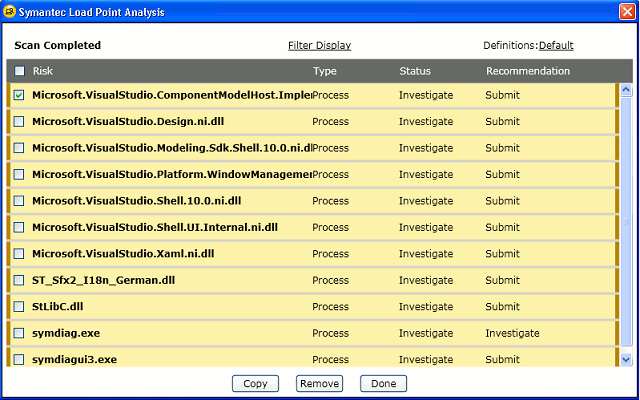Viewport: 640px width, 400px height.
Task: Click the Copy button
Action: 256,384
